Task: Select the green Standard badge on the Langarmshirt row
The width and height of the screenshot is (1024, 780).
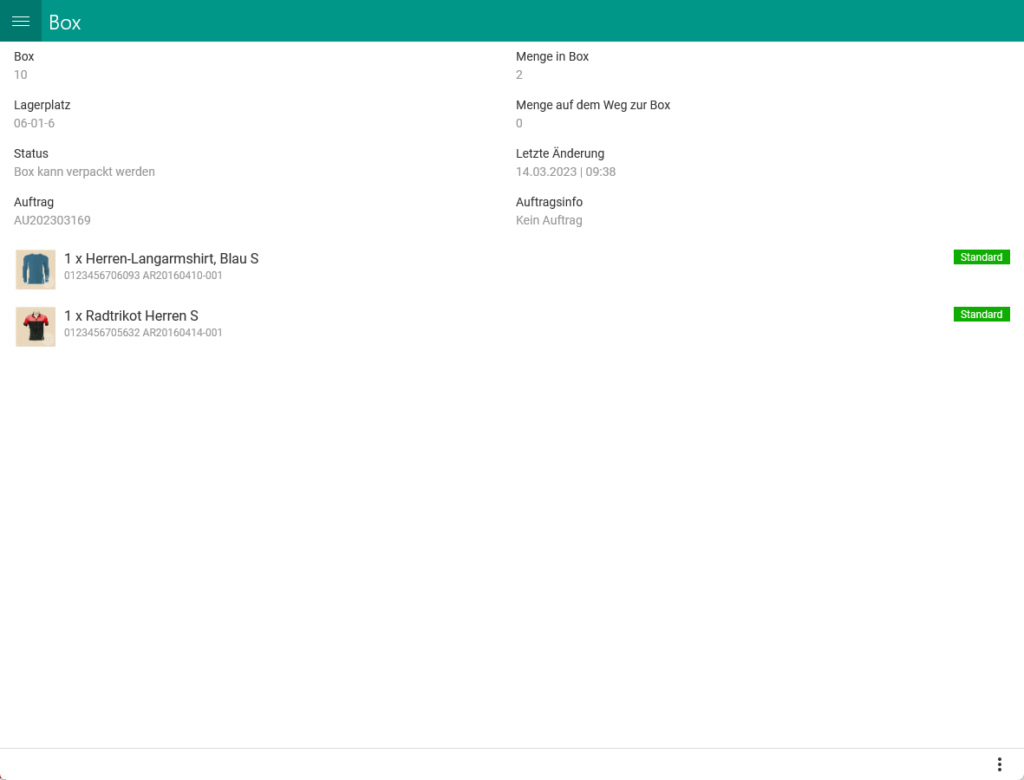Action: pyautogui.click(x=981, y=257)
